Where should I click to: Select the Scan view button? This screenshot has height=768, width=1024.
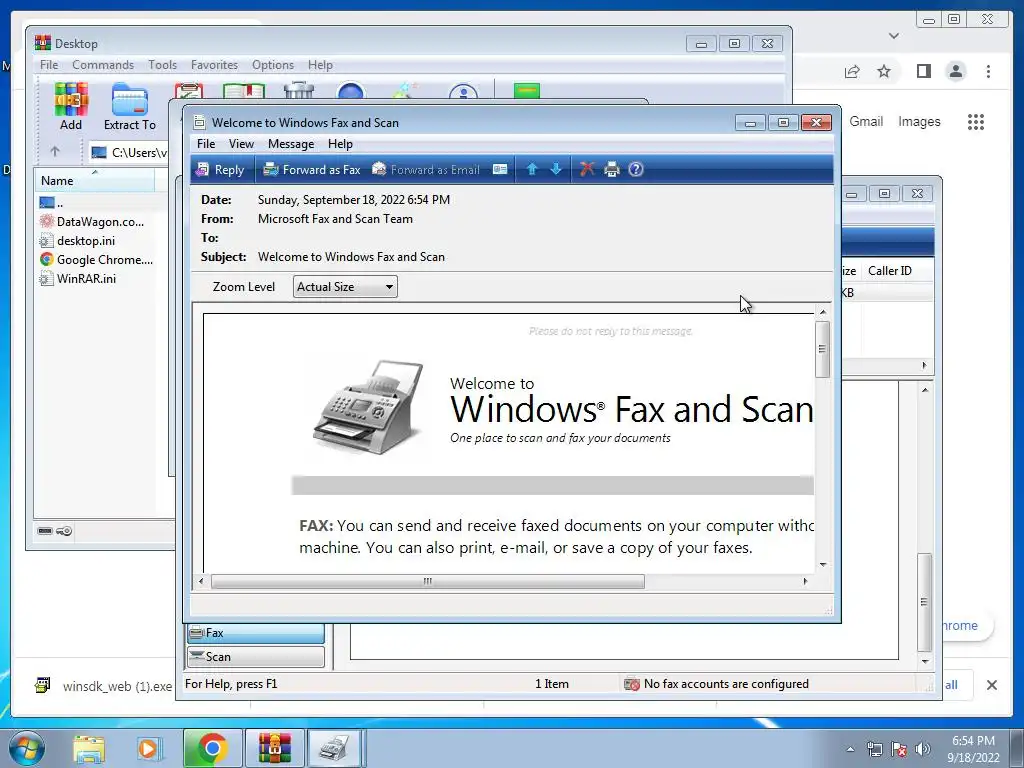pos(256,657)
